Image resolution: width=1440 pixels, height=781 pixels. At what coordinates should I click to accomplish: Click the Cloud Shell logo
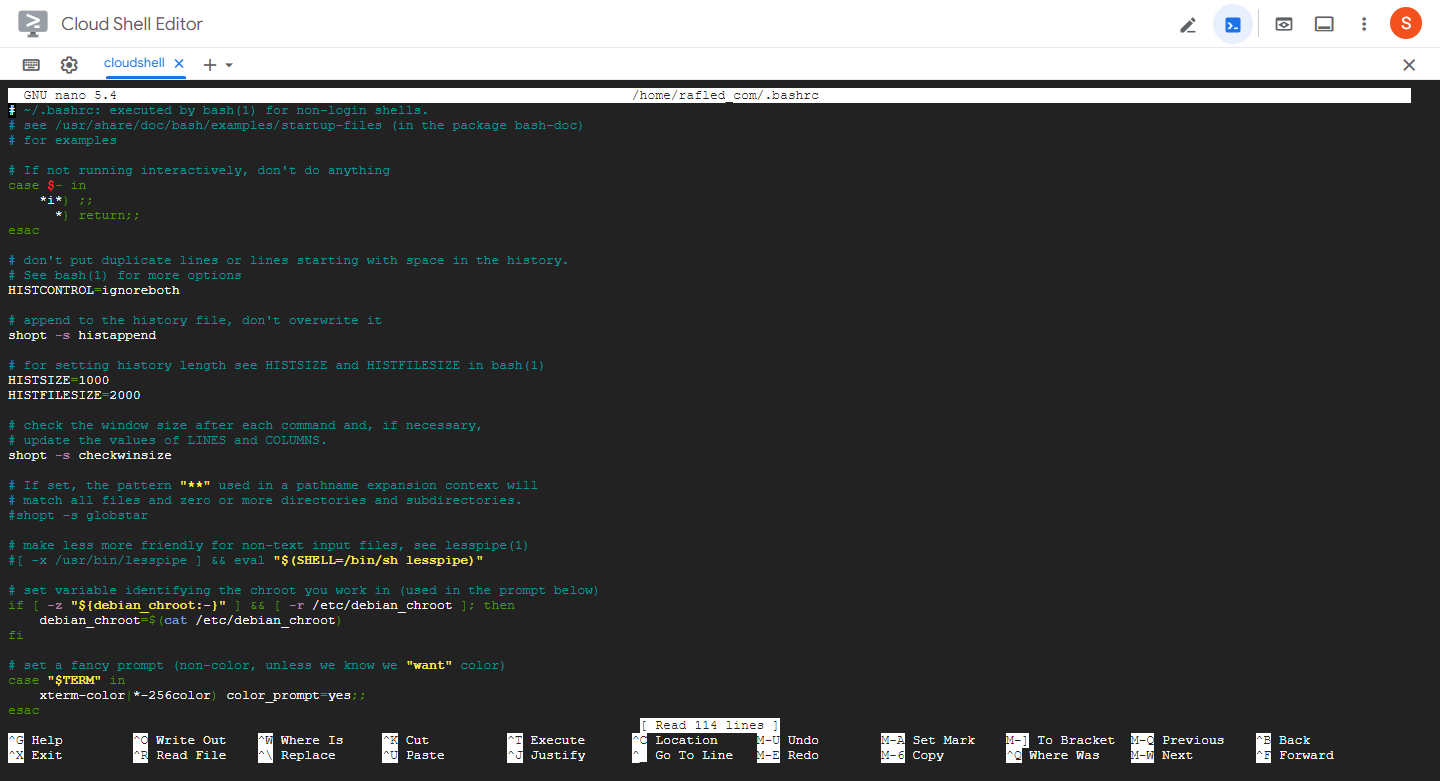coord(33,23)
